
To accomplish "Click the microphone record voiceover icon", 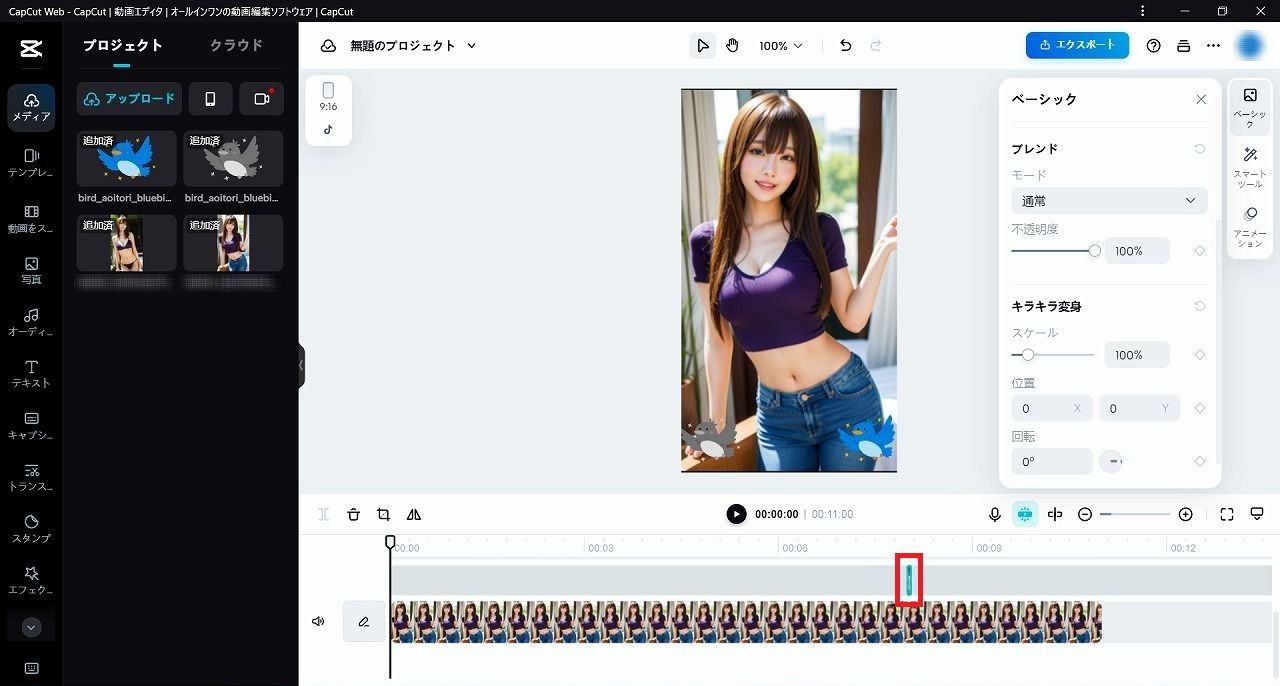I will click(x=995, y=514).
